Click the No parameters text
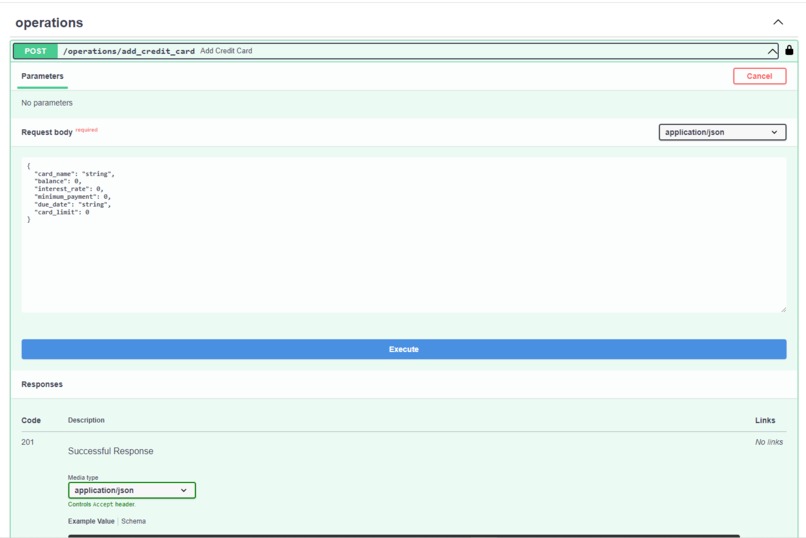 click(x=47, y=103)
